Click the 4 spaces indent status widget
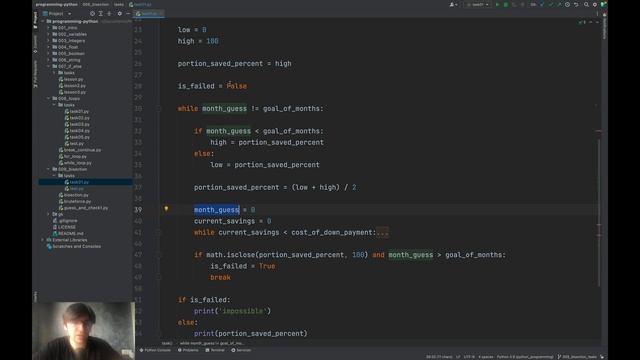The width and height of the screenshot is (640, 360). tap(485, 357)
